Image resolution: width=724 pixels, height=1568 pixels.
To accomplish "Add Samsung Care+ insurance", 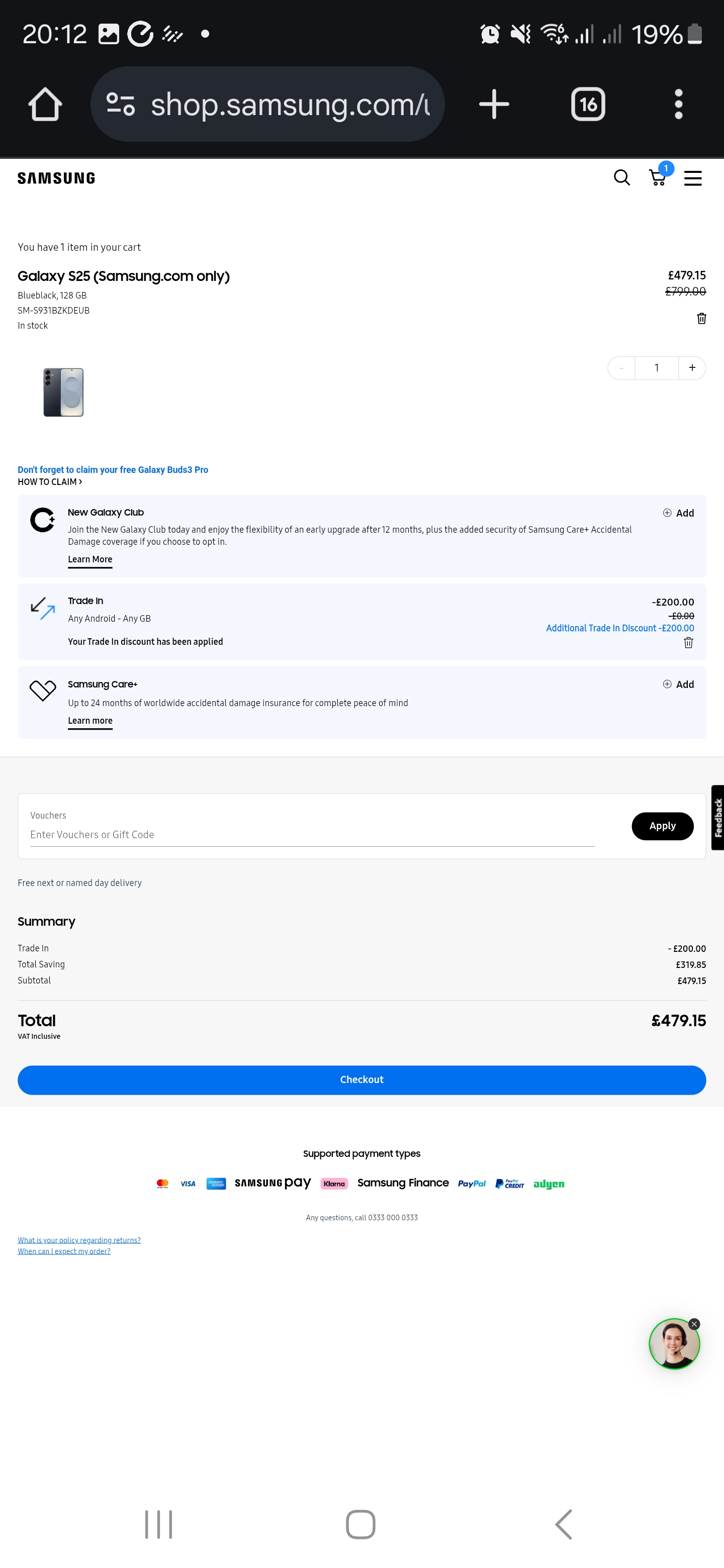I will click(678, 684).
